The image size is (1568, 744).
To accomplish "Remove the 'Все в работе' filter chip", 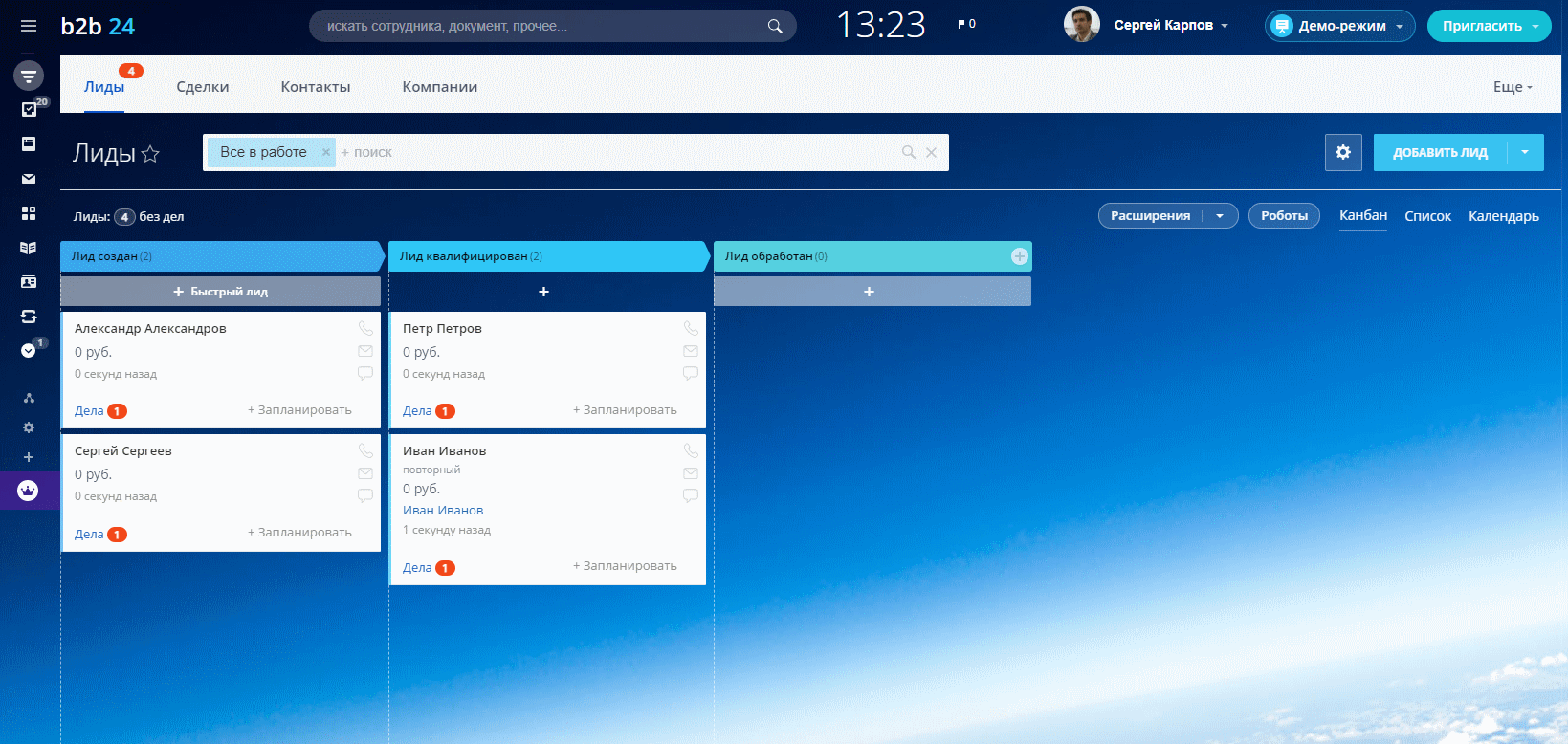I will [325, 152].
